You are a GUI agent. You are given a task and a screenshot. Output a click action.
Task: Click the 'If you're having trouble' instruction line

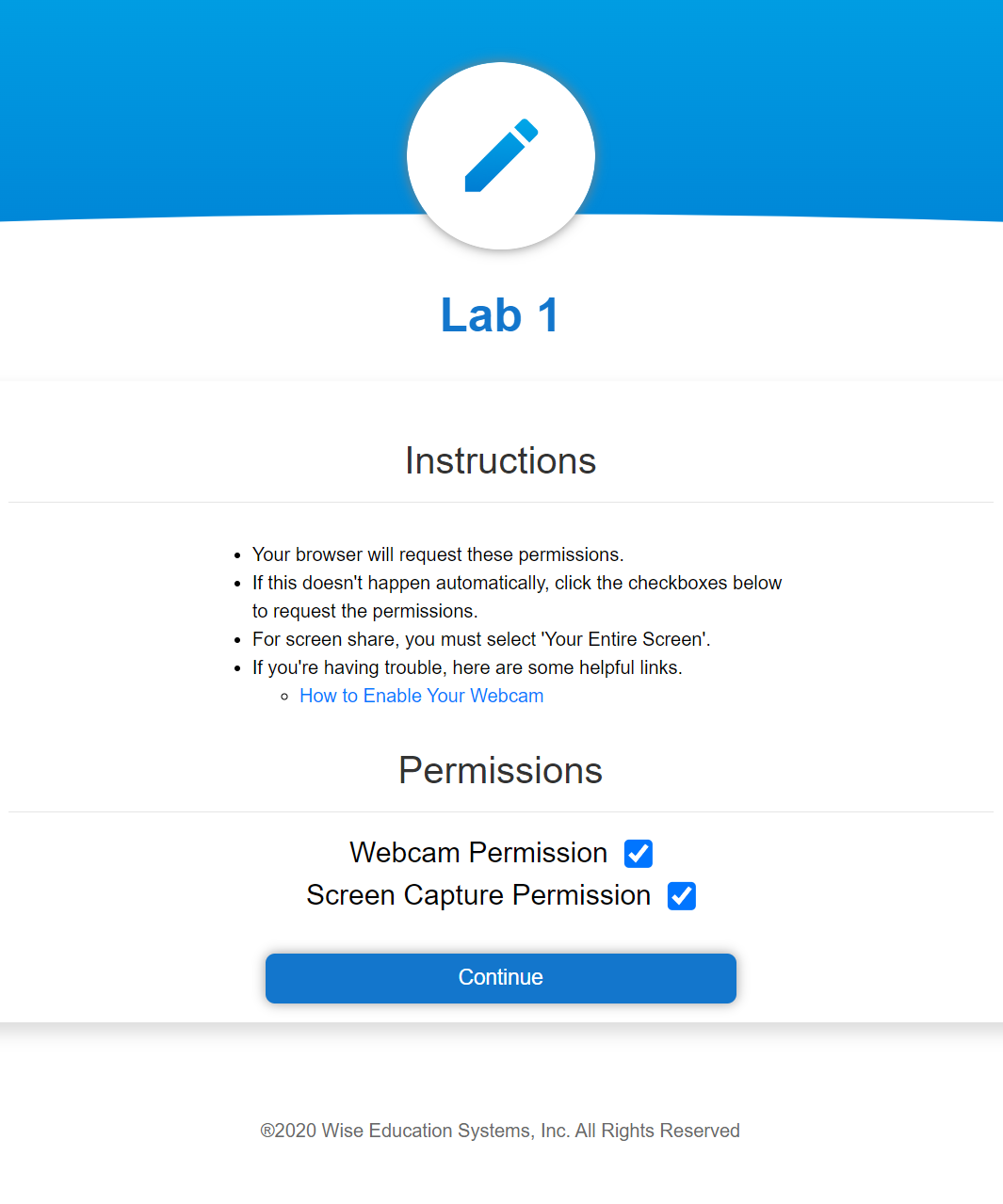[467, 667]
